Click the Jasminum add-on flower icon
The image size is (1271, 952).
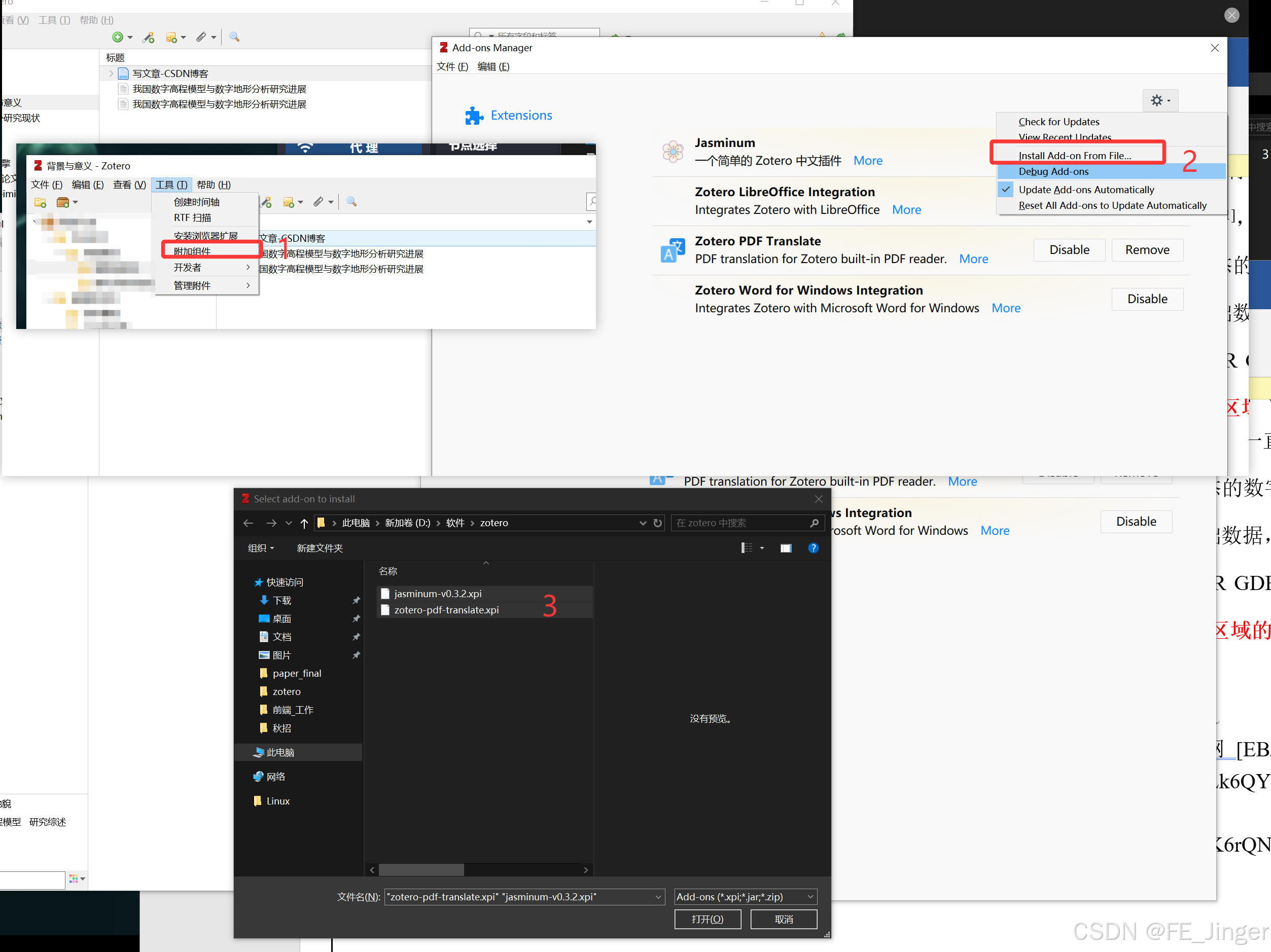(673, 152)
